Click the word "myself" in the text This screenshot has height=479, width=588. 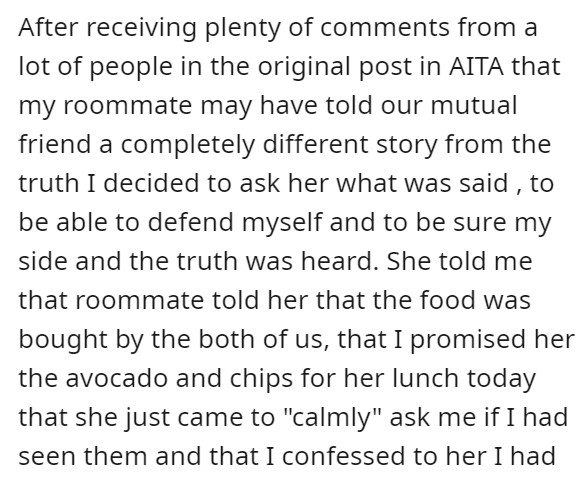(x=282, y=222)
